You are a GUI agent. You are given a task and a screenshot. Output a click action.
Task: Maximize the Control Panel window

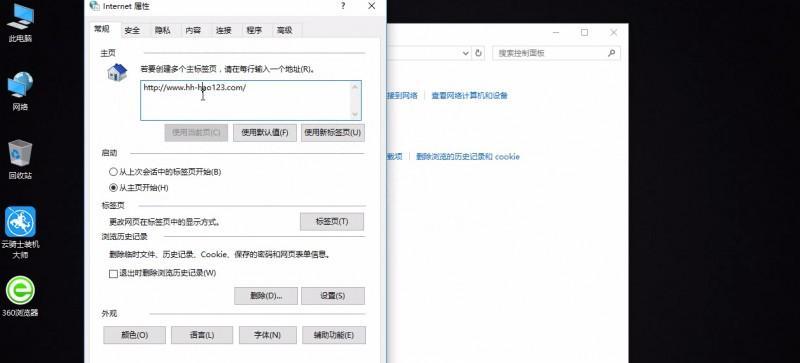coord(584,33)
